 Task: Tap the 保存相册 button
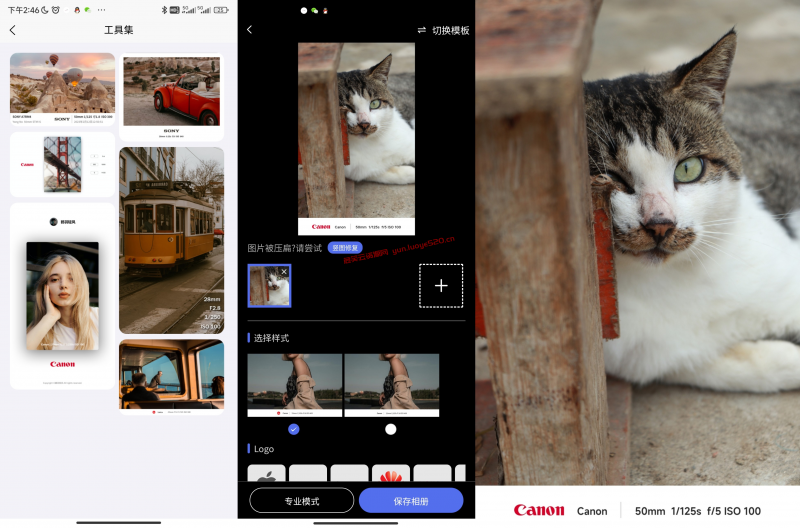pos(411,500)
